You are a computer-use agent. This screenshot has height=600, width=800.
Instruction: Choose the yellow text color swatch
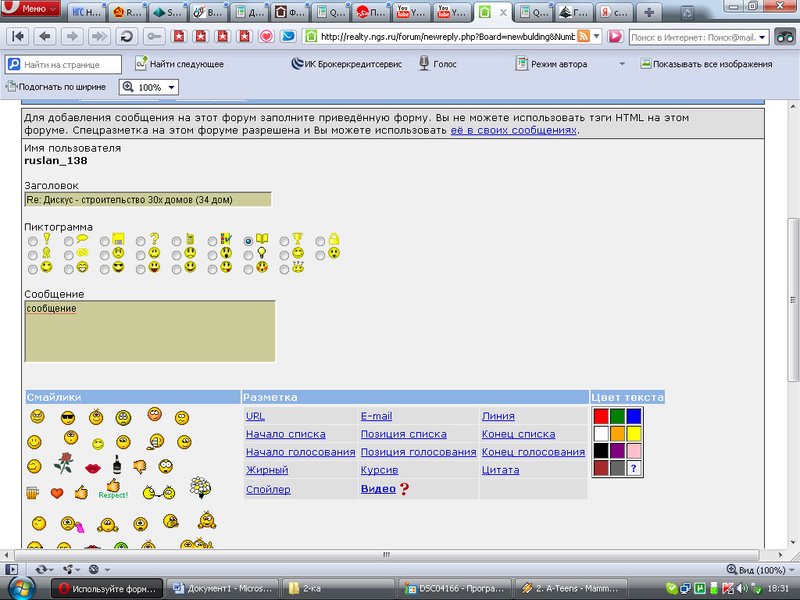point(634,434)
